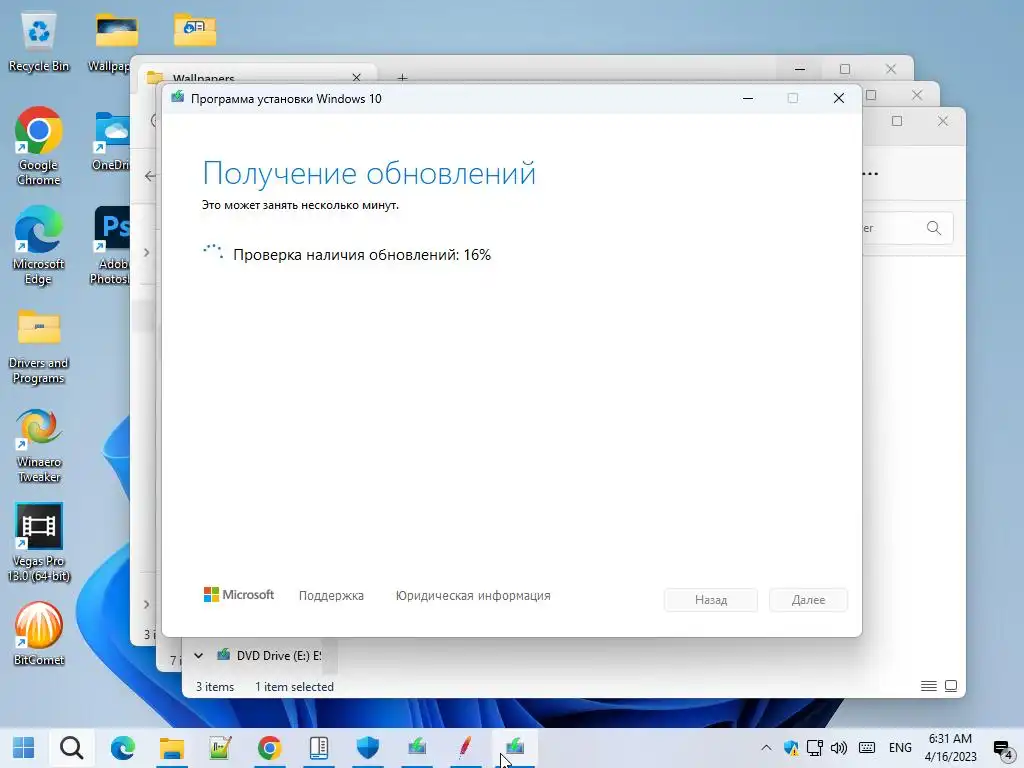
Task: Select the Drivers and Programs folder
Action: (39, 346)
